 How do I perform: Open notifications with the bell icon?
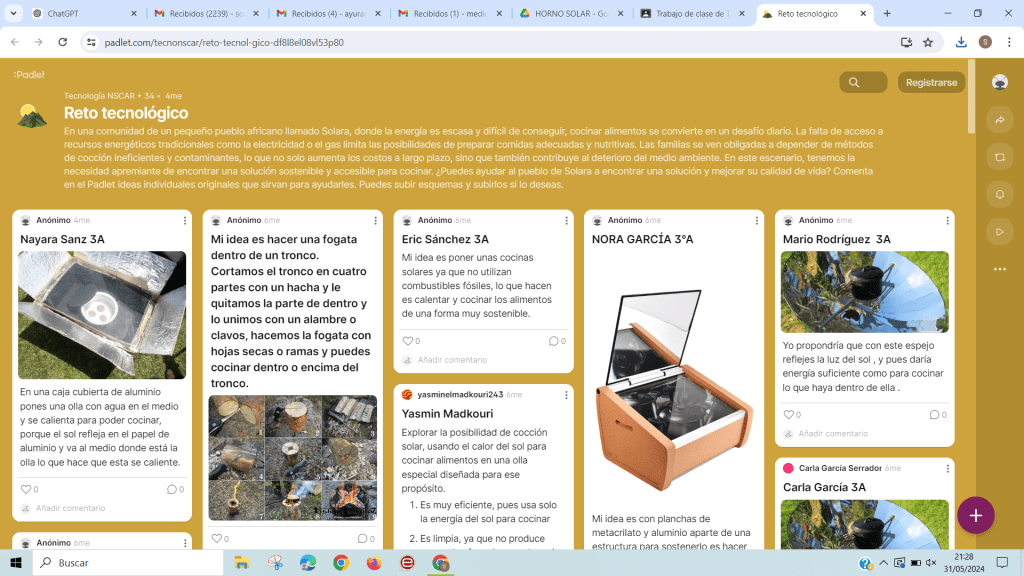999,194
